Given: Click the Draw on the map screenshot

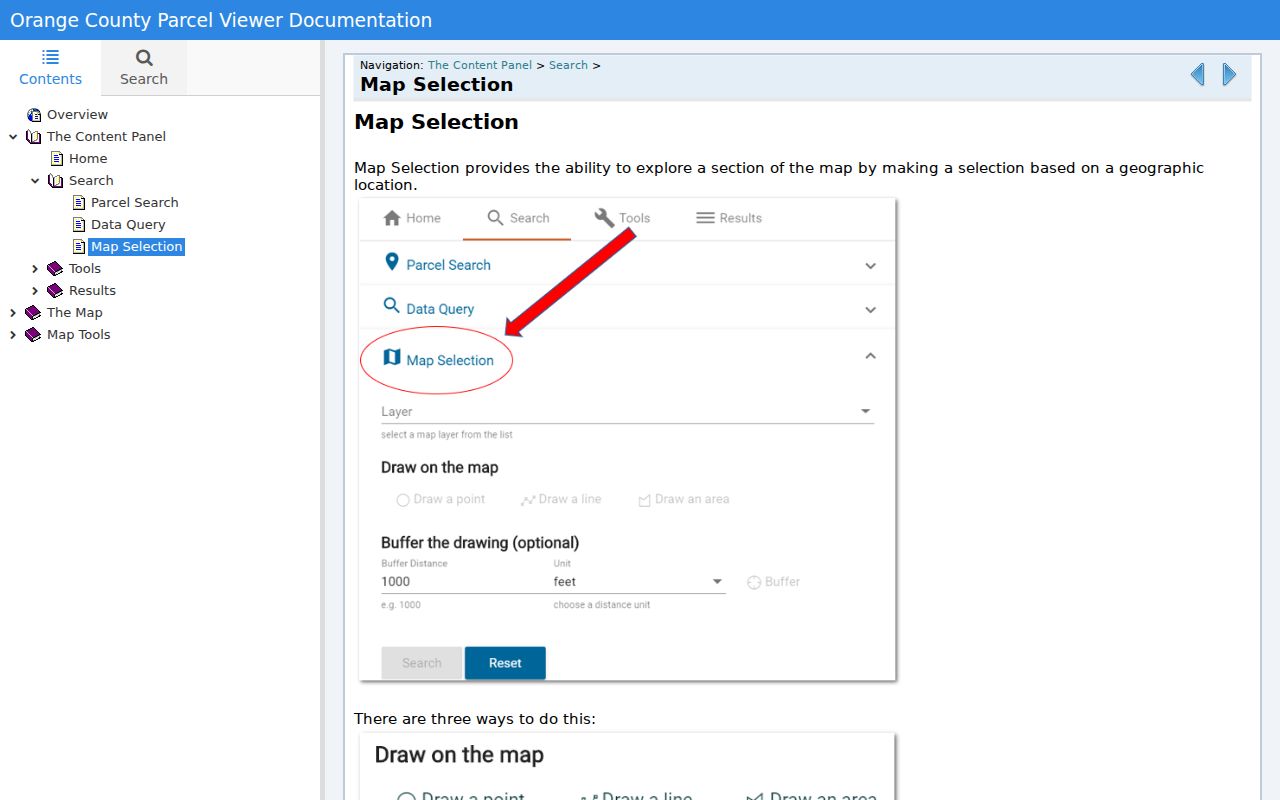Looking at the screenshot, I should [627, 767].
